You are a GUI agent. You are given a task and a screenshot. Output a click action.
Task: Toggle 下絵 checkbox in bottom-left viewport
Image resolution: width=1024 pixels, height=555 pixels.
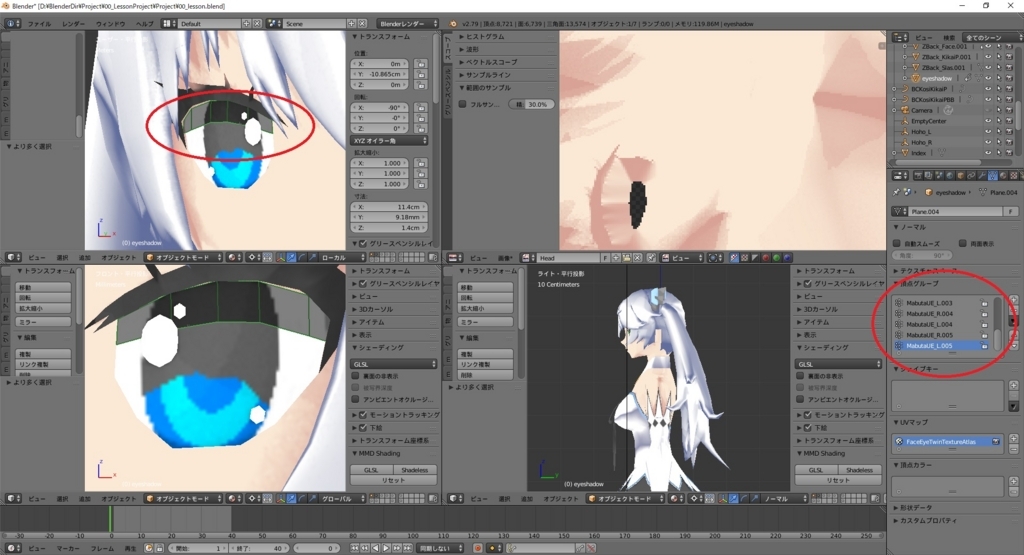[363, 428]
